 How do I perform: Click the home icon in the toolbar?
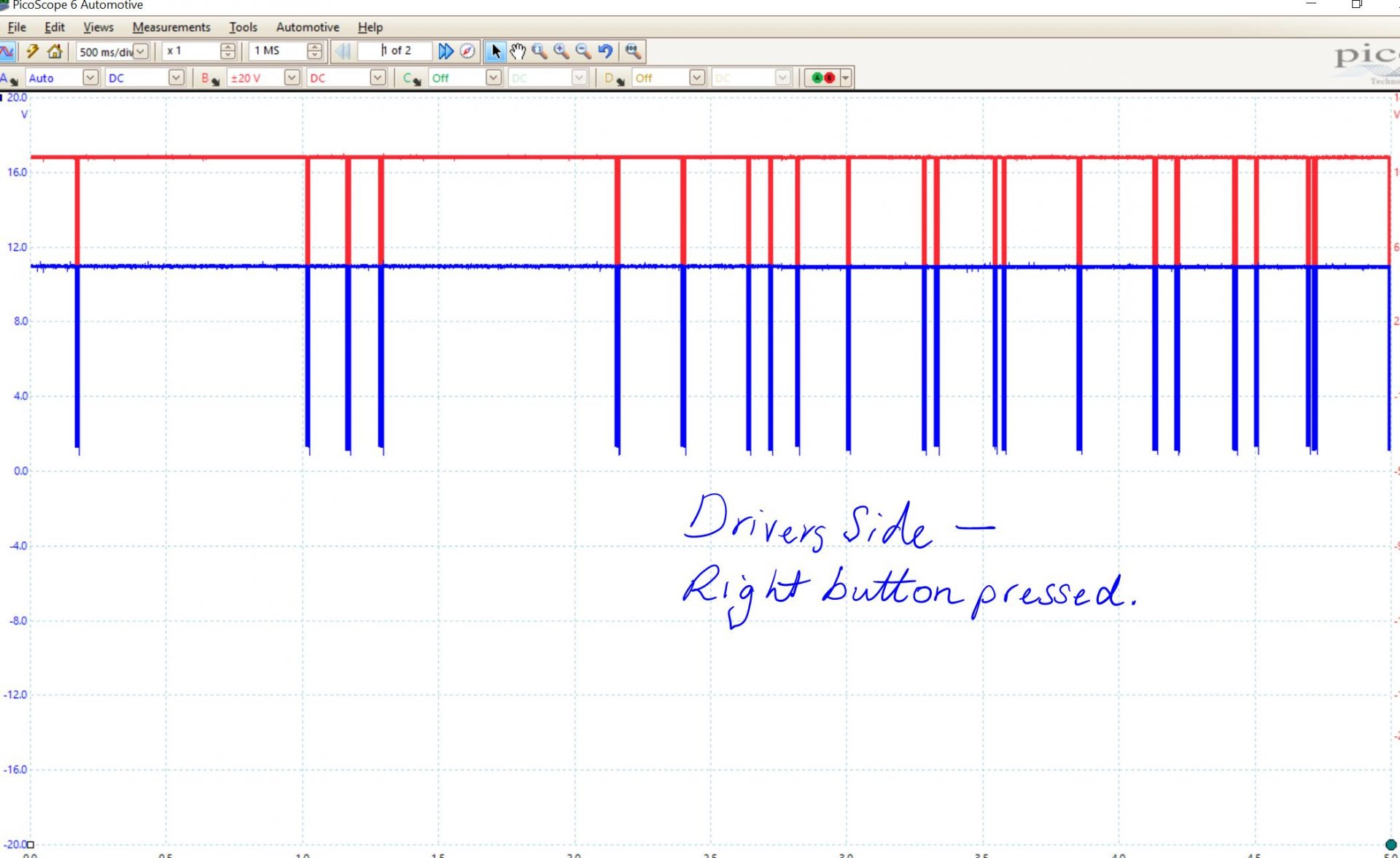pos(55,51)
